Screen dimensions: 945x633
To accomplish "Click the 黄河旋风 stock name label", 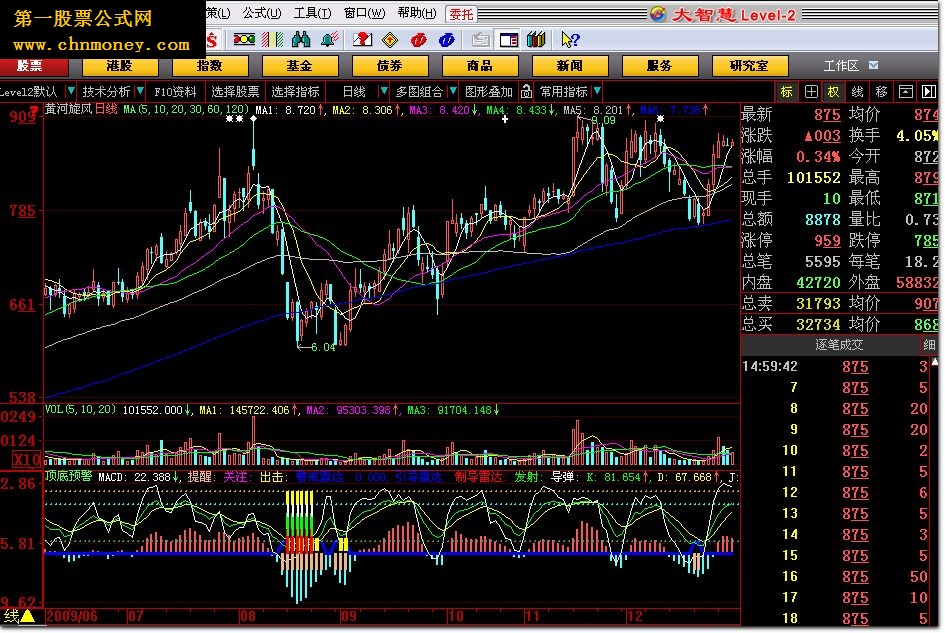I will click(x=69, y=109).
